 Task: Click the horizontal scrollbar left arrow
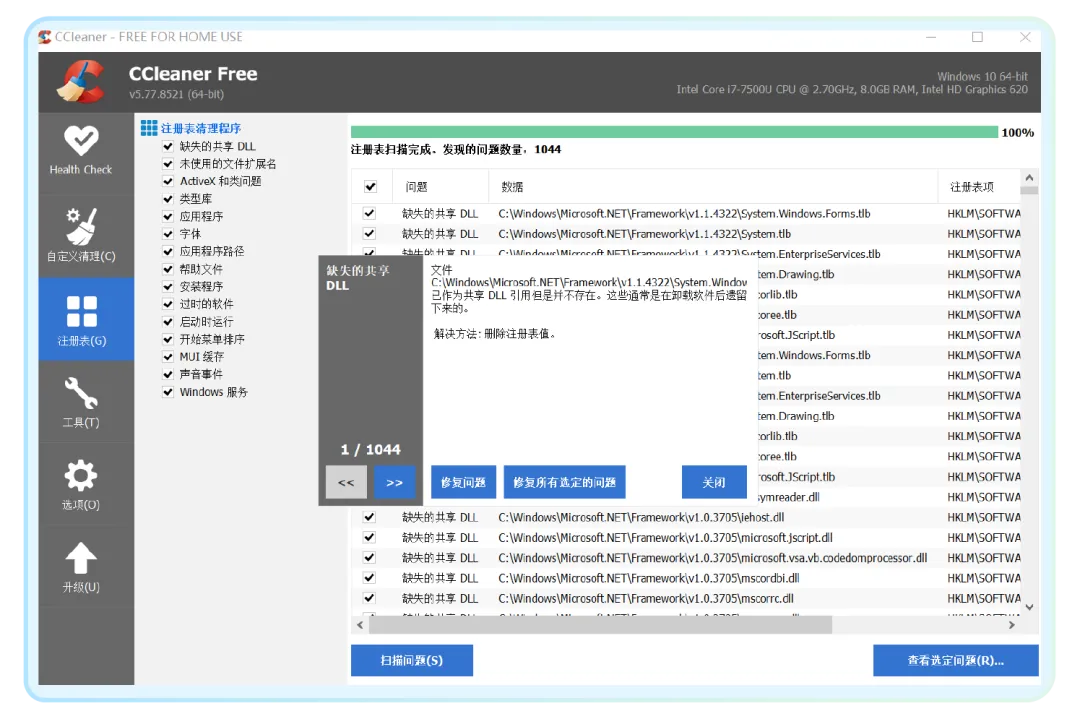coord(360,625)
